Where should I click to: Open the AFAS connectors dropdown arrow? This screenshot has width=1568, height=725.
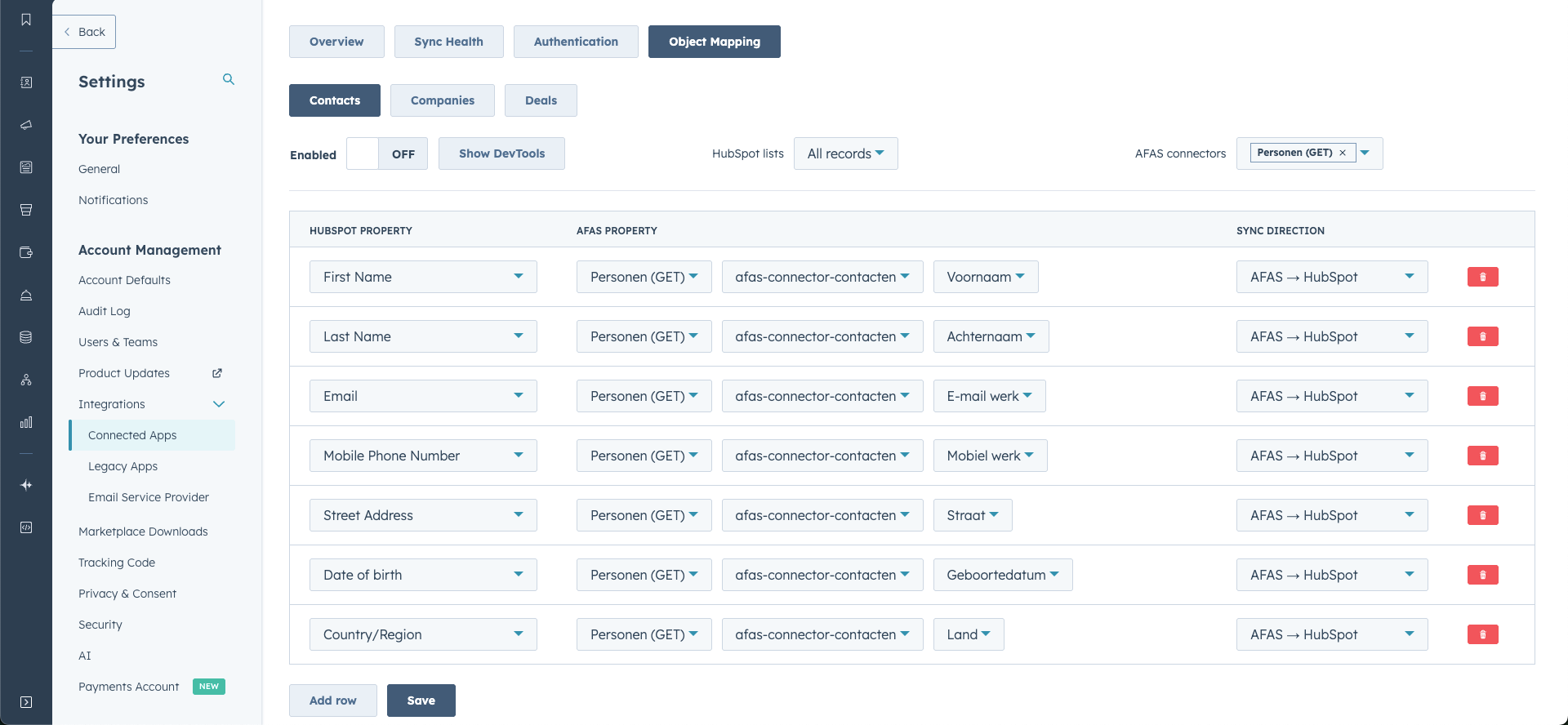click(x=1365, y=153)
